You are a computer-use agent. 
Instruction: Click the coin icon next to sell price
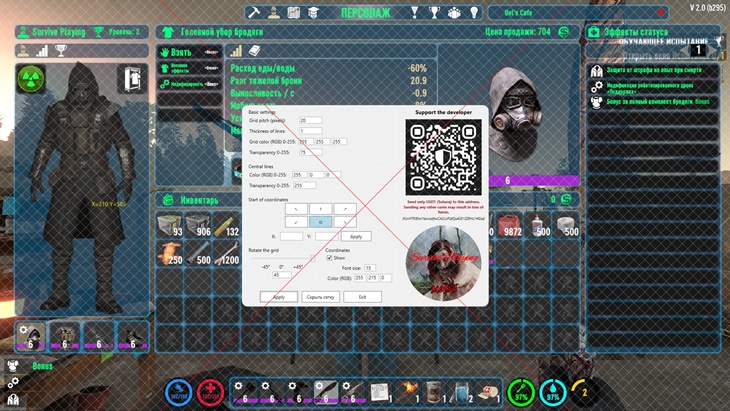(x=564, y=32)
